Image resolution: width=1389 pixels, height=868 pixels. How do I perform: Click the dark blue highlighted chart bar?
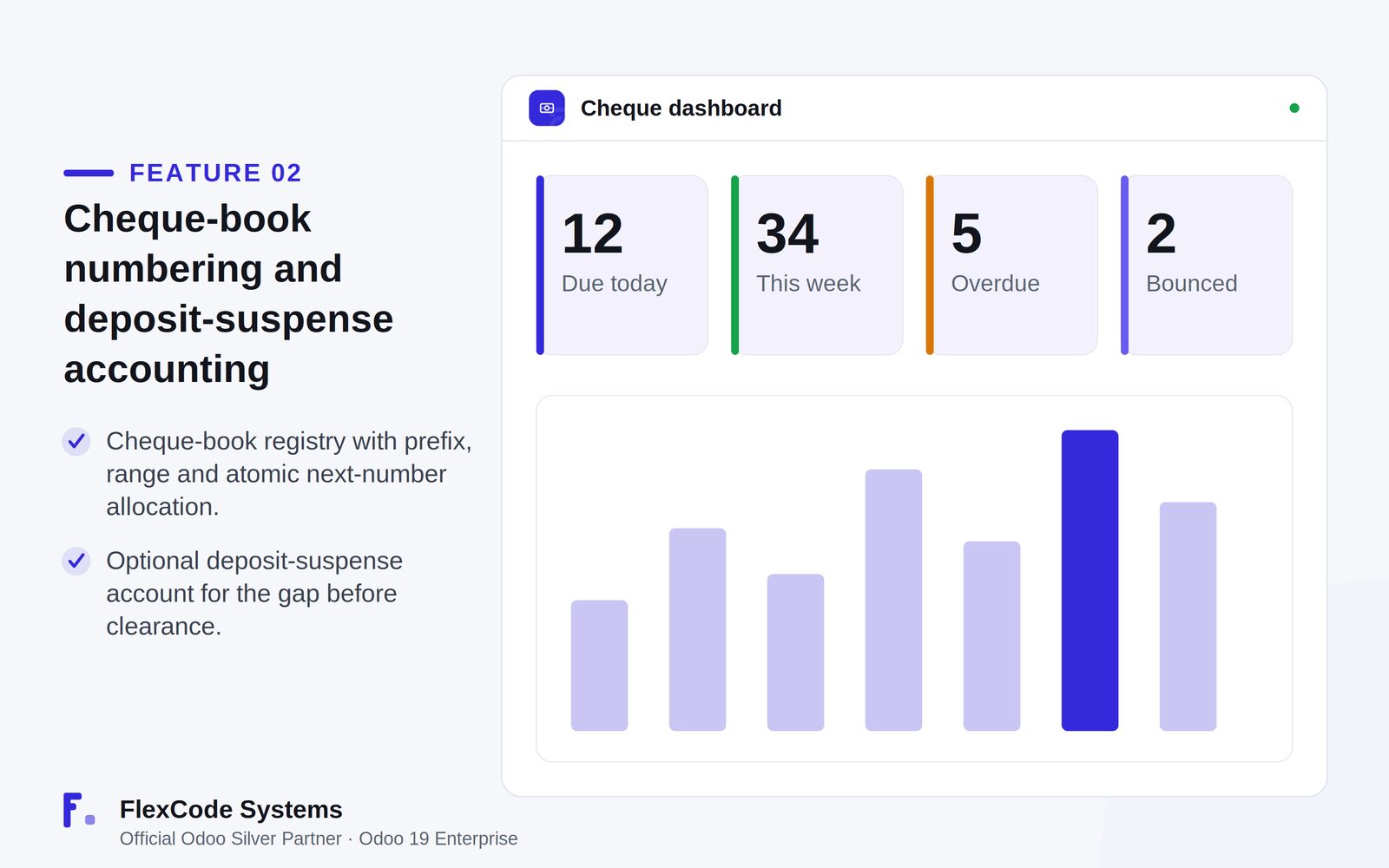(x=1089, y=581)
